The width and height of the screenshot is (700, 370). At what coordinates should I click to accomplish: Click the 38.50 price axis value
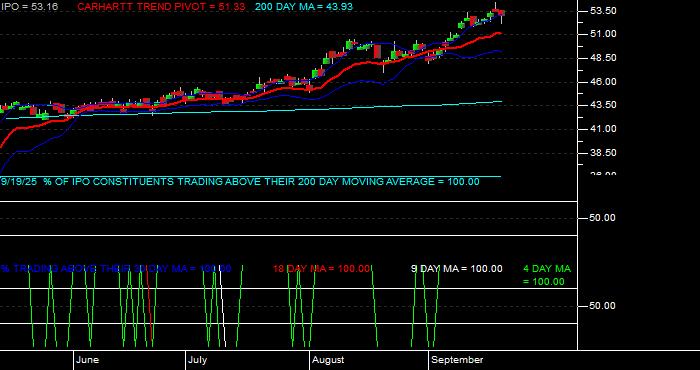603,153
